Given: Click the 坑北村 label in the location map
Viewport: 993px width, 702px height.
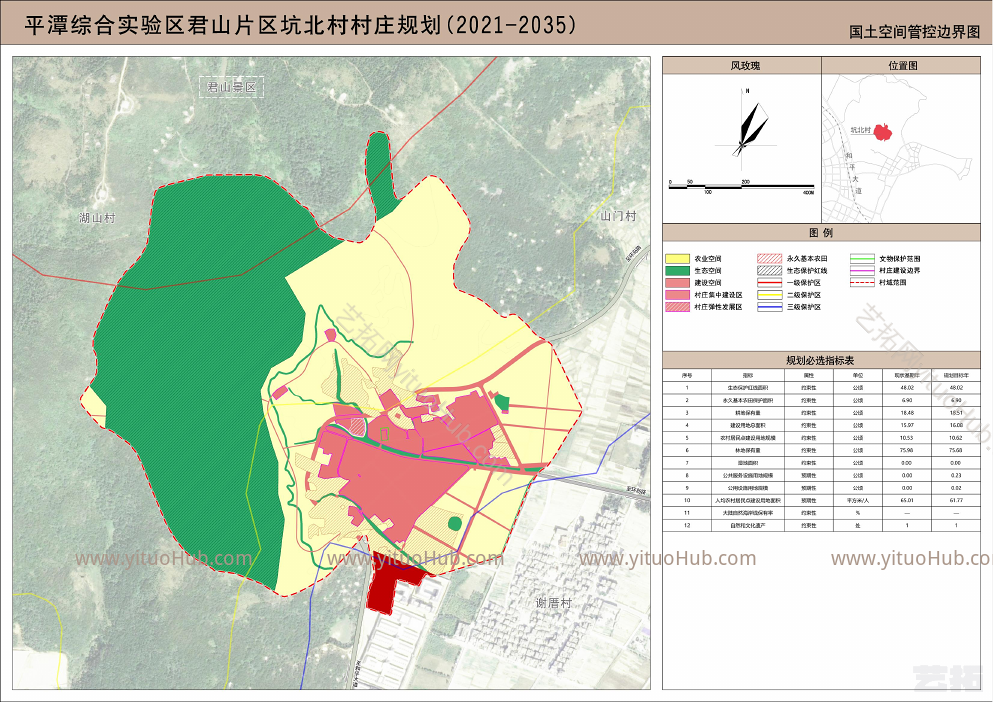Looking at the screenshot, I should coord(861,131).
